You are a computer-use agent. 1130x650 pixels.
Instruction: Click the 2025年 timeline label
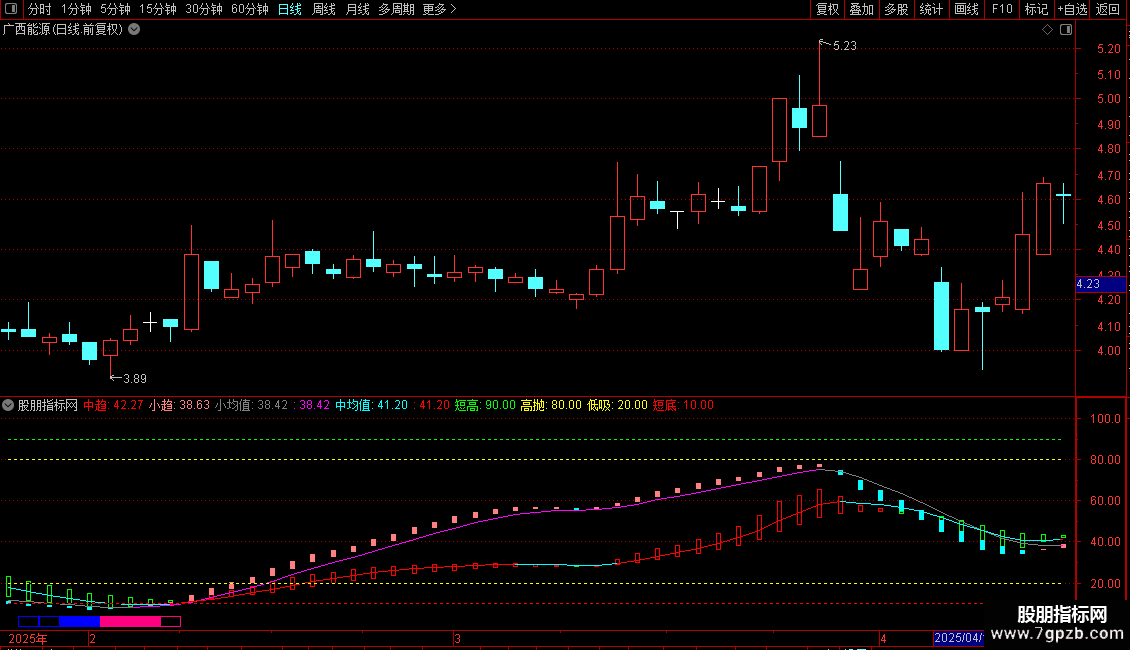(28, 638)
